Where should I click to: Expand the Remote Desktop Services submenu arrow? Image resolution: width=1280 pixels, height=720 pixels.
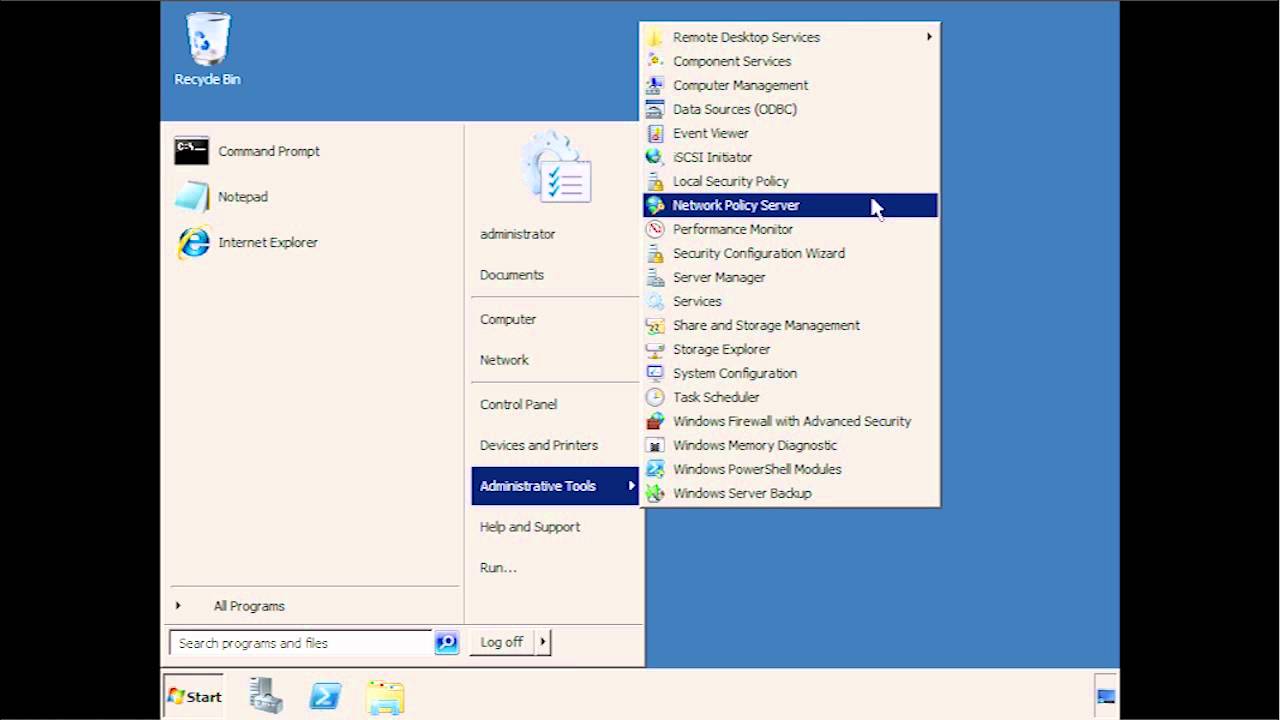click(929, 37)
